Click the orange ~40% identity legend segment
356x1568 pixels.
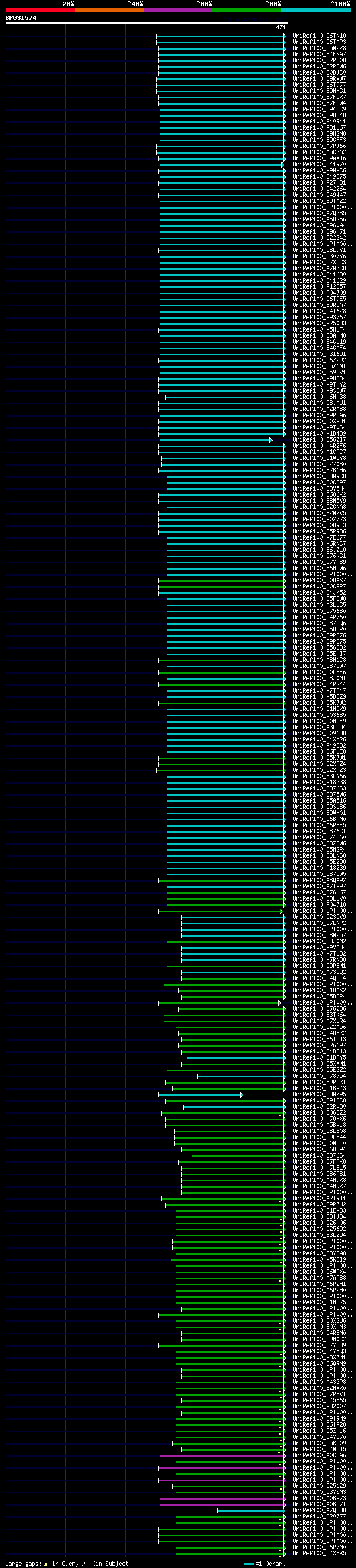tap(110, 10)
